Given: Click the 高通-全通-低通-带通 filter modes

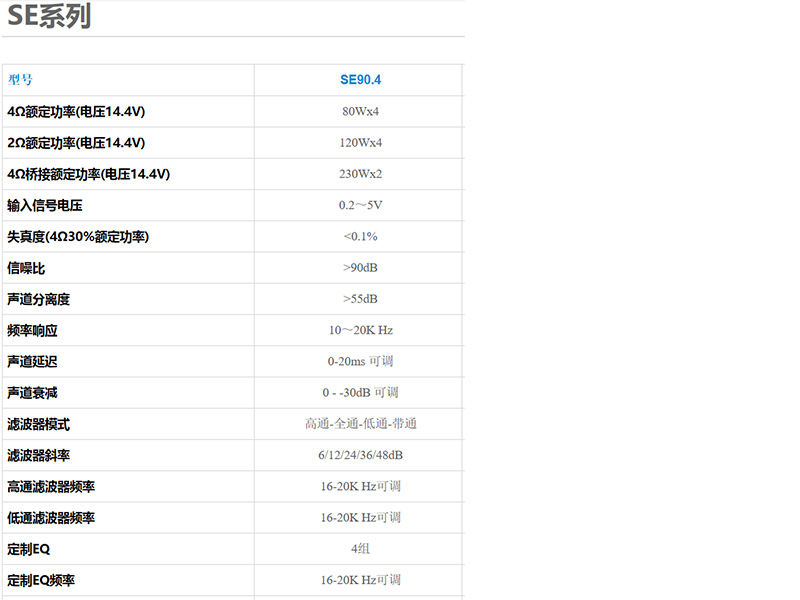Looking at the screenshot, I should point(360,424).
